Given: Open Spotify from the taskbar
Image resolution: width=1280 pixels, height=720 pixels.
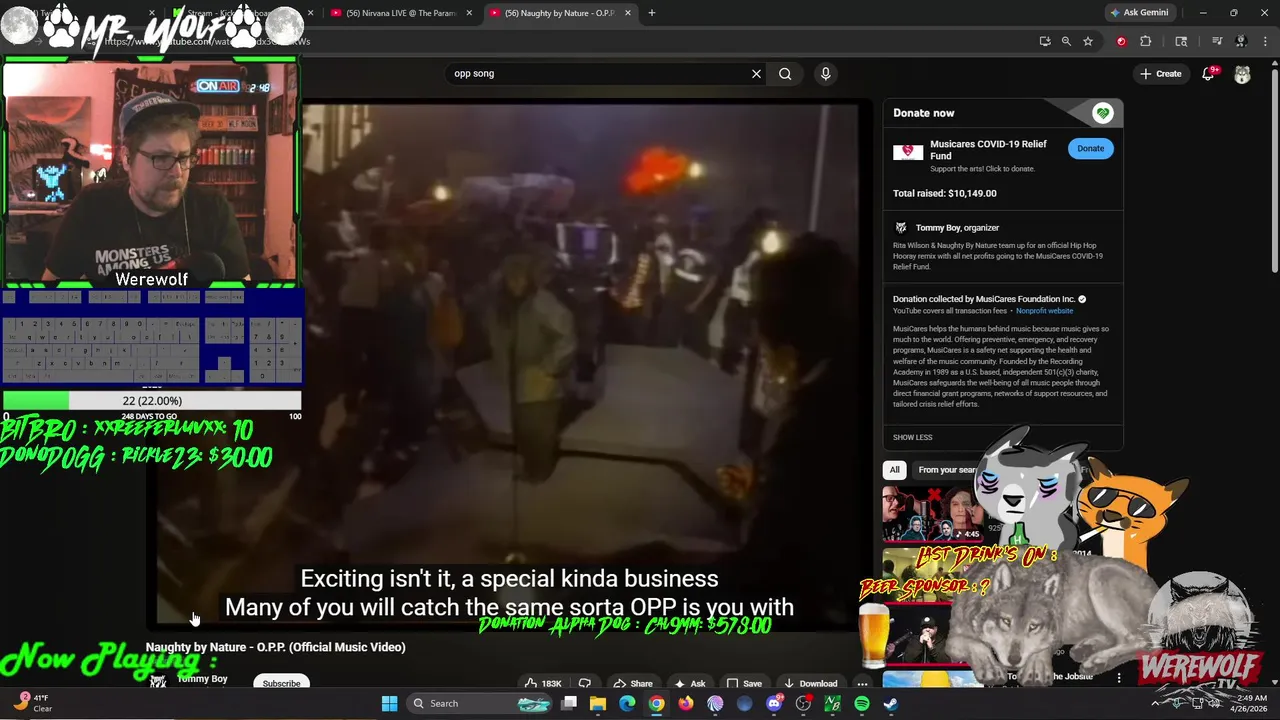Looking at the screenshot, I should coord(862,704).
